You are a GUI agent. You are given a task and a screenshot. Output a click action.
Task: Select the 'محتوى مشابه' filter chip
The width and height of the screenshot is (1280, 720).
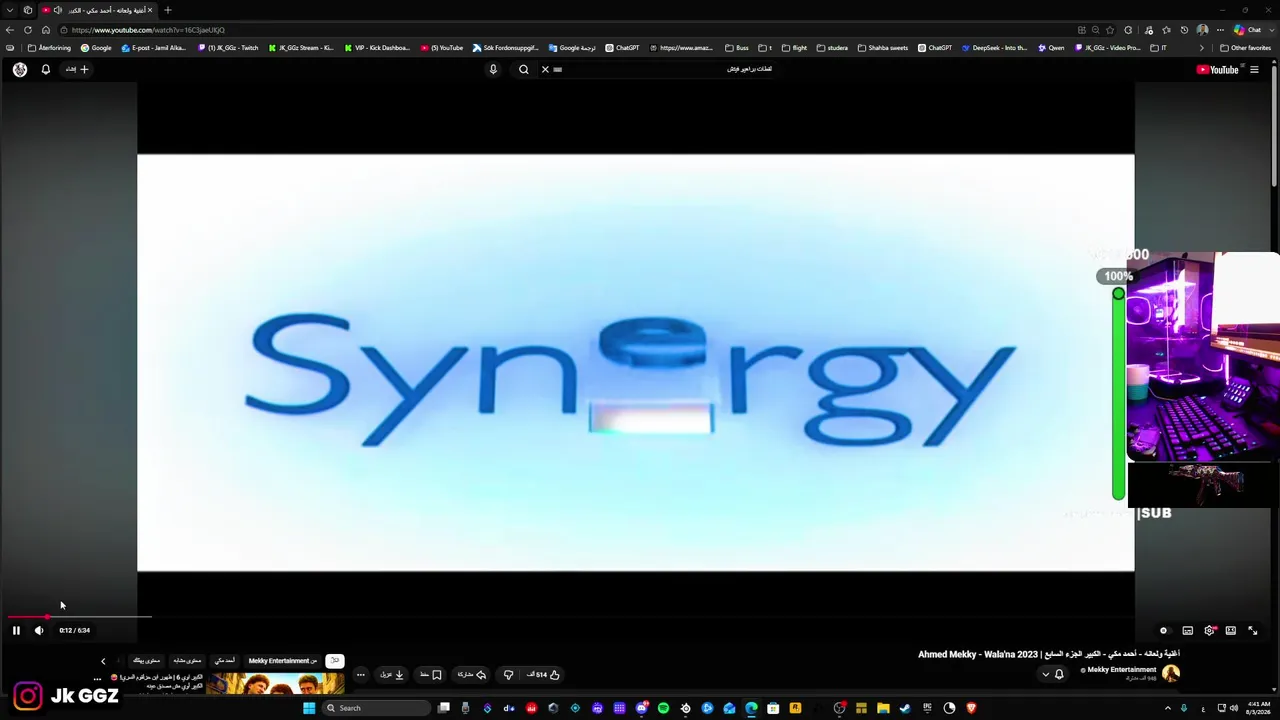coord(187,661)
